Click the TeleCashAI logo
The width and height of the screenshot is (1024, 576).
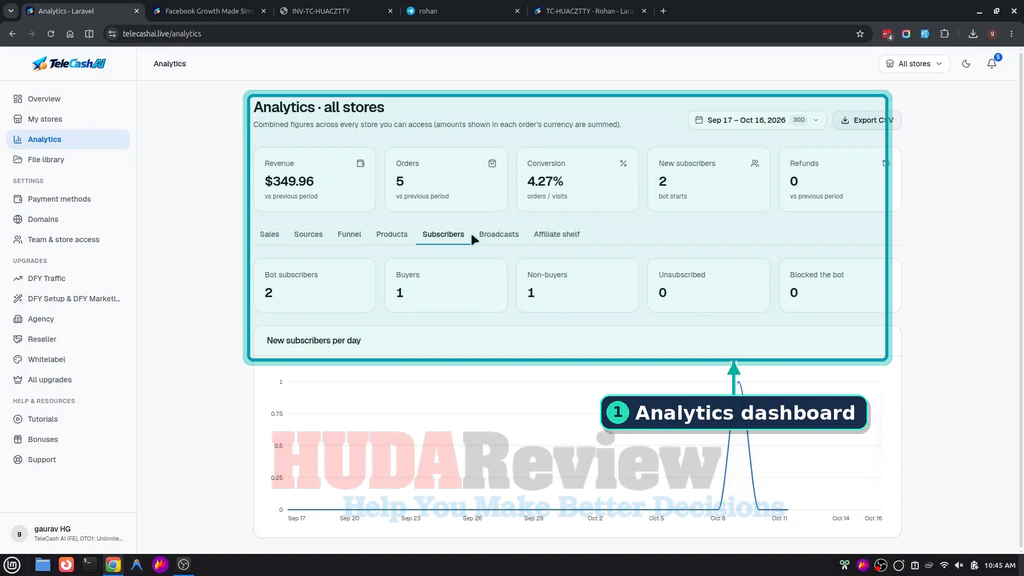69,63
